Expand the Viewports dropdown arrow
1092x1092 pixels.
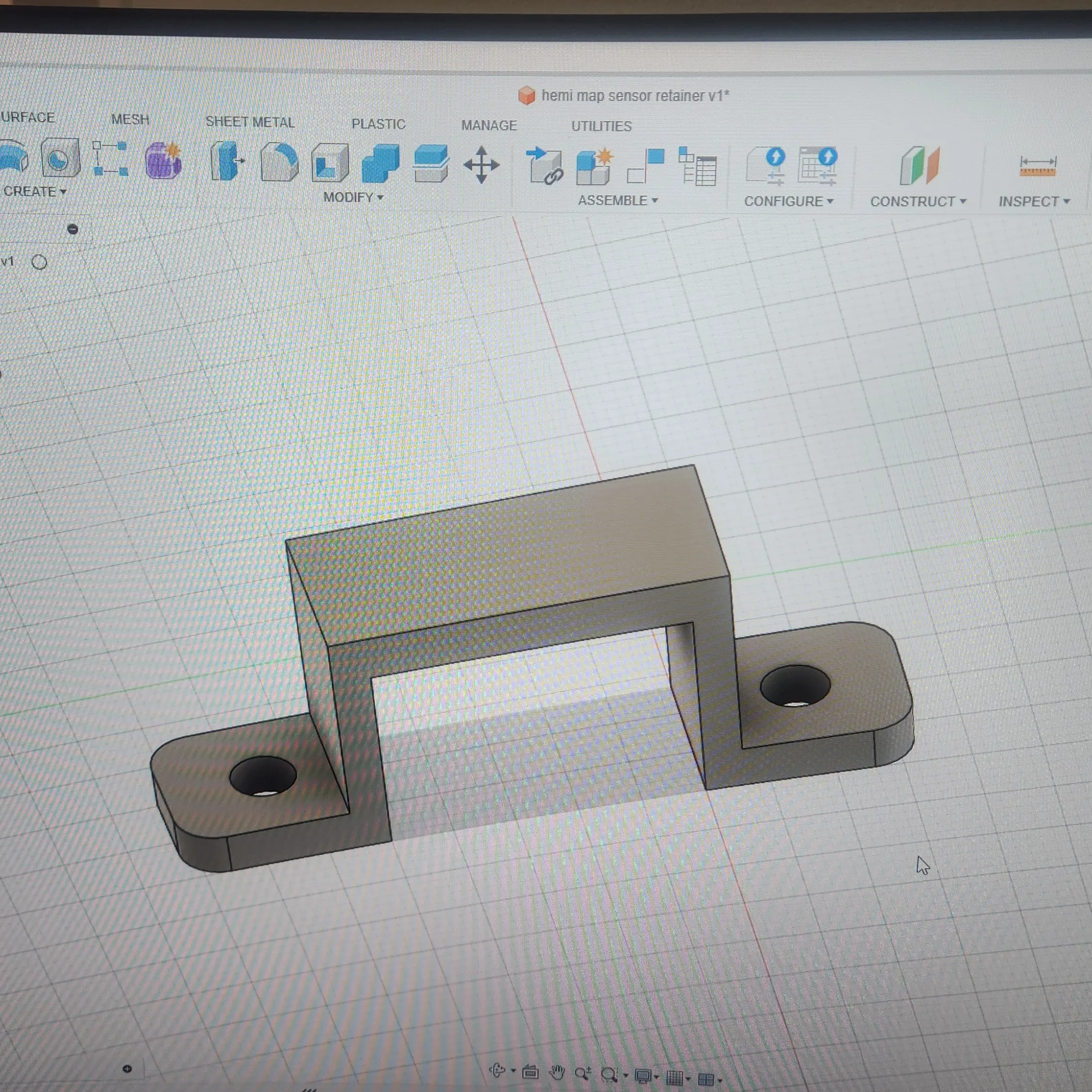click(720, 1081)
